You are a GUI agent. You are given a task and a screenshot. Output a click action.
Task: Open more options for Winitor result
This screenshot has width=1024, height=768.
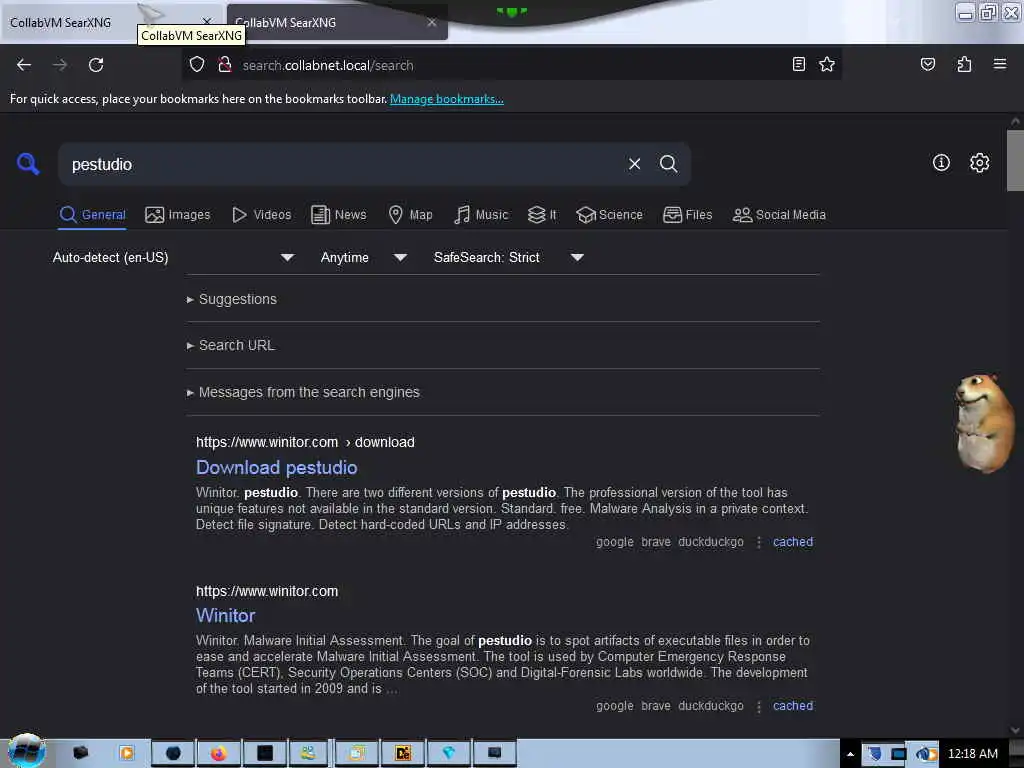coord(758,706)
